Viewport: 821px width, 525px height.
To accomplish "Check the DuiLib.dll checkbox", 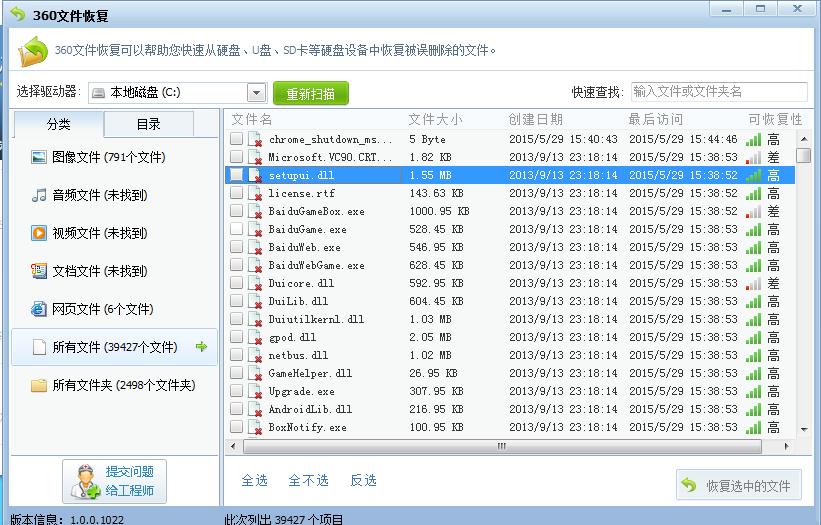I will (237, 300).
